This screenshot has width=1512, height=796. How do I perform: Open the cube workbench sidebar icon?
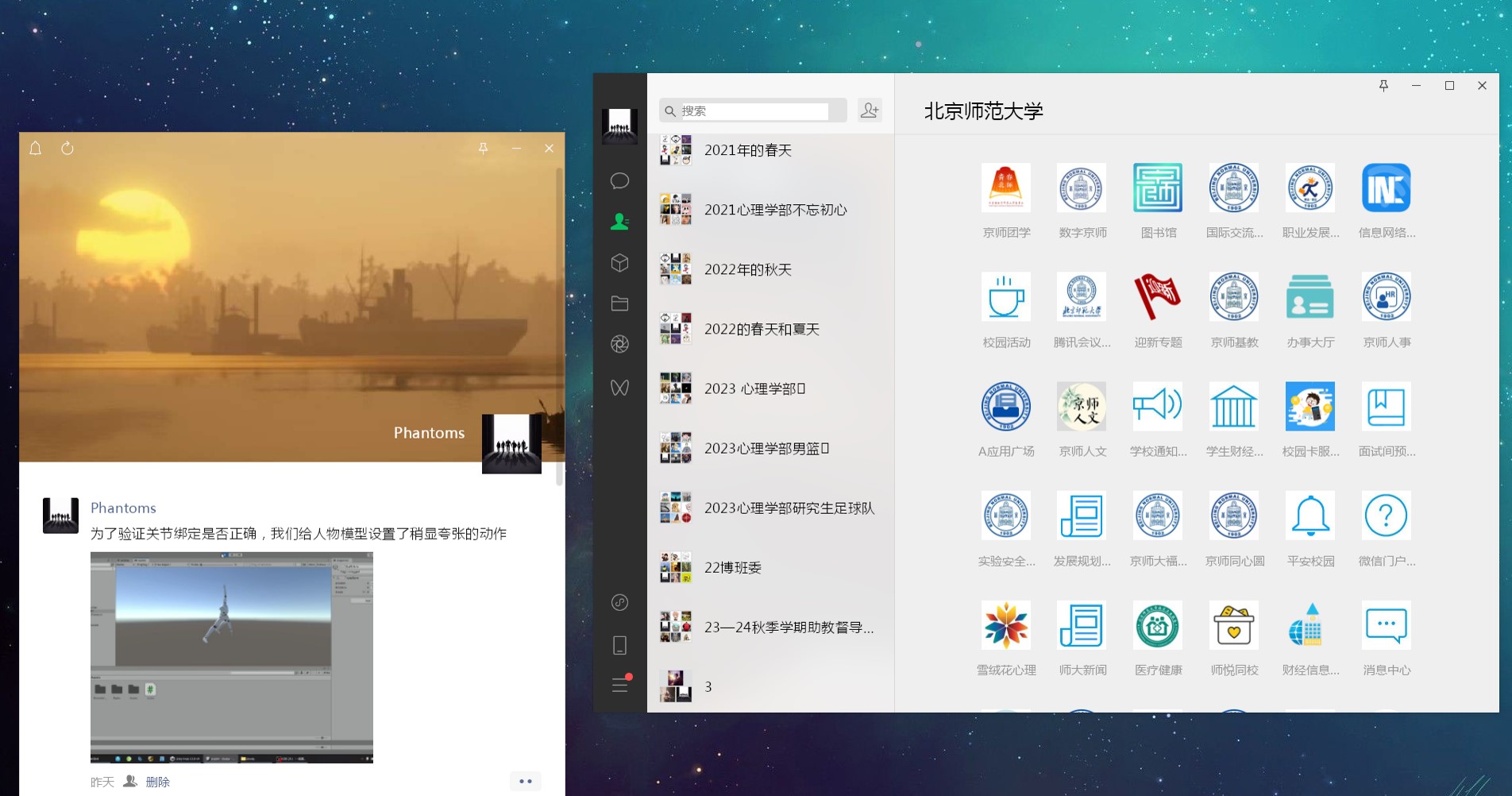[619, 263]
